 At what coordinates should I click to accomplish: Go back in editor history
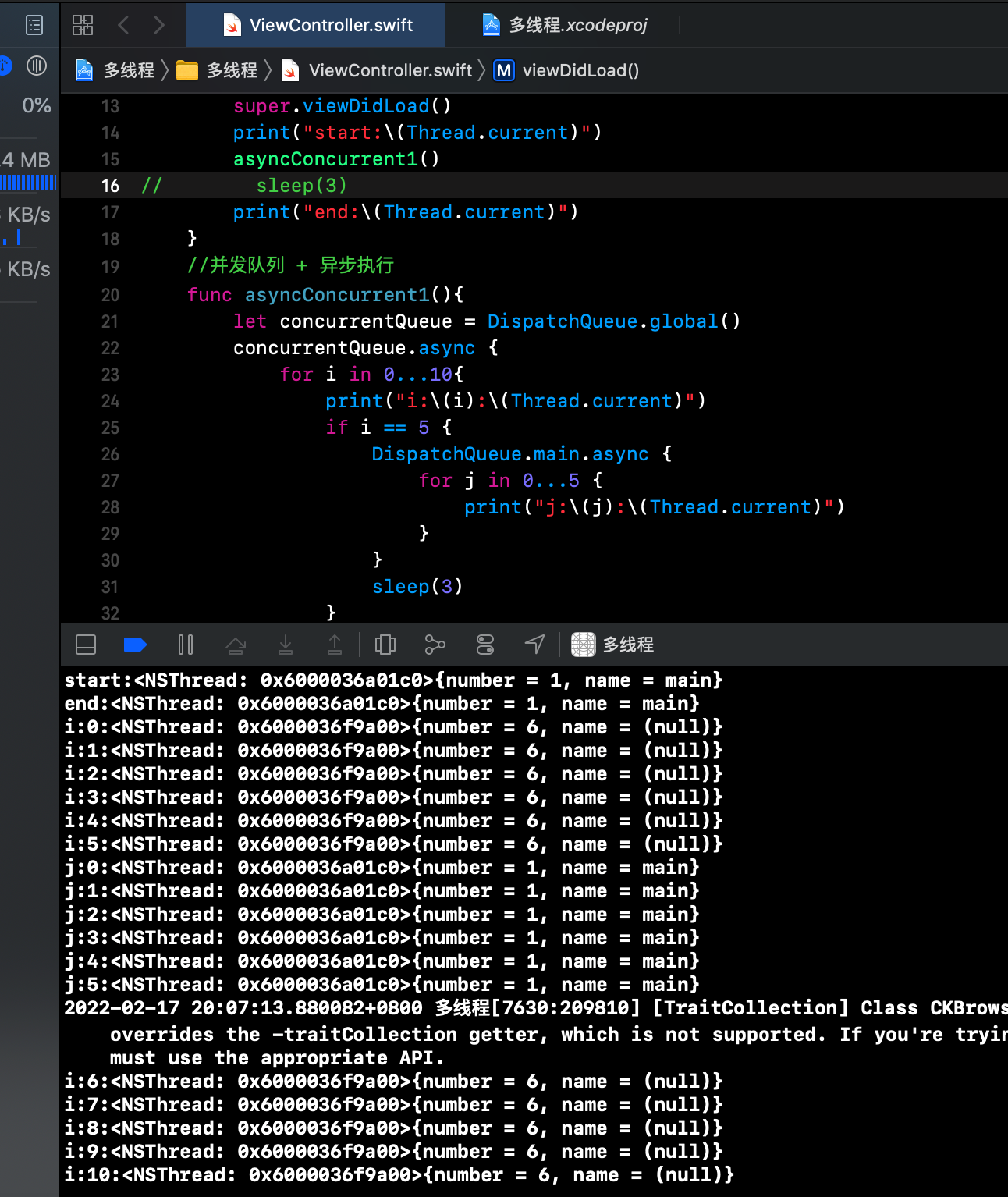tap(123, 25)
